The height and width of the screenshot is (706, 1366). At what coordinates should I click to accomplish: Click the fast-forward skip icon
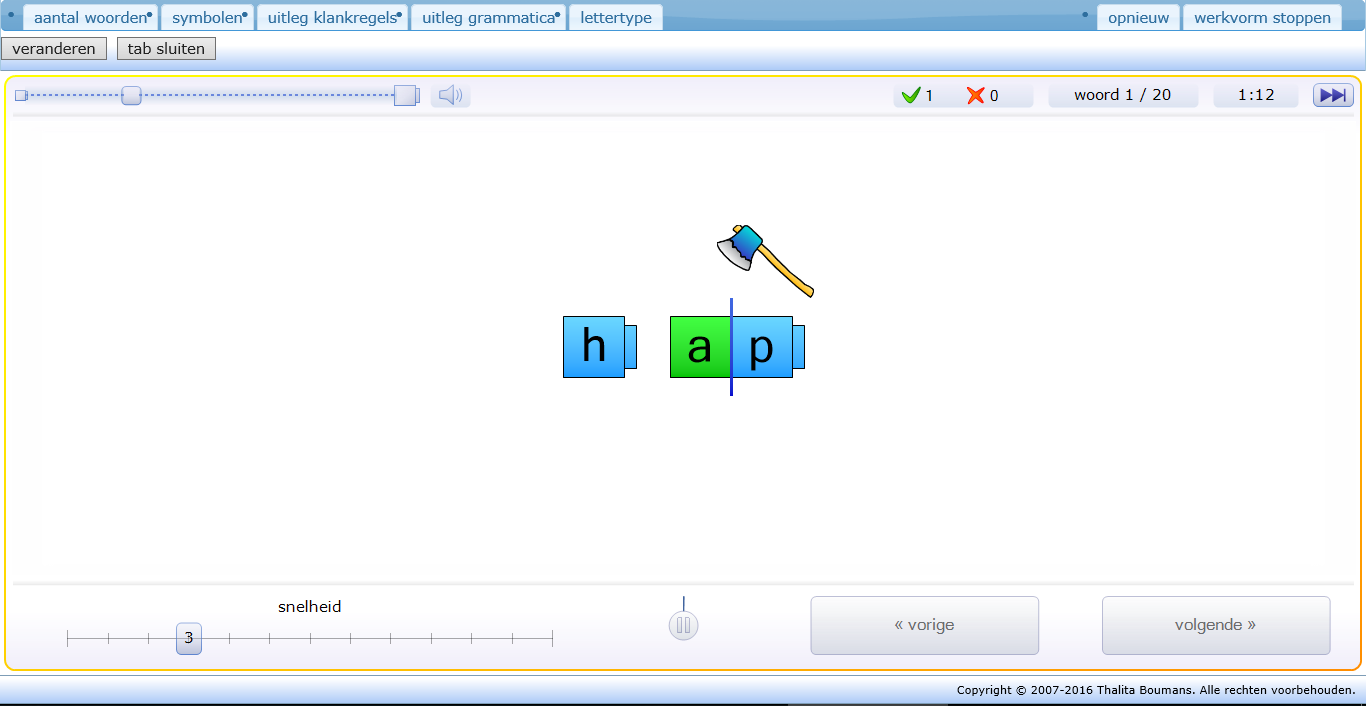tap(1332, 96)
